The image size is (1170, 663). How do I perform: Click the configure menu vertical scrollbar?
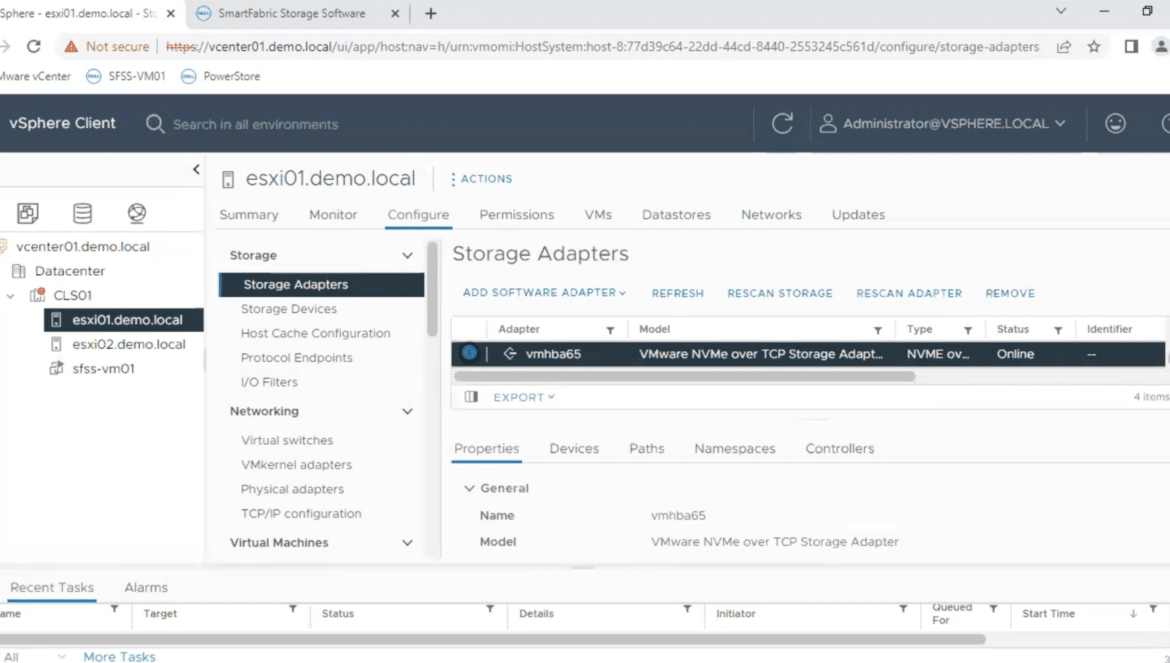pos(432,289)
